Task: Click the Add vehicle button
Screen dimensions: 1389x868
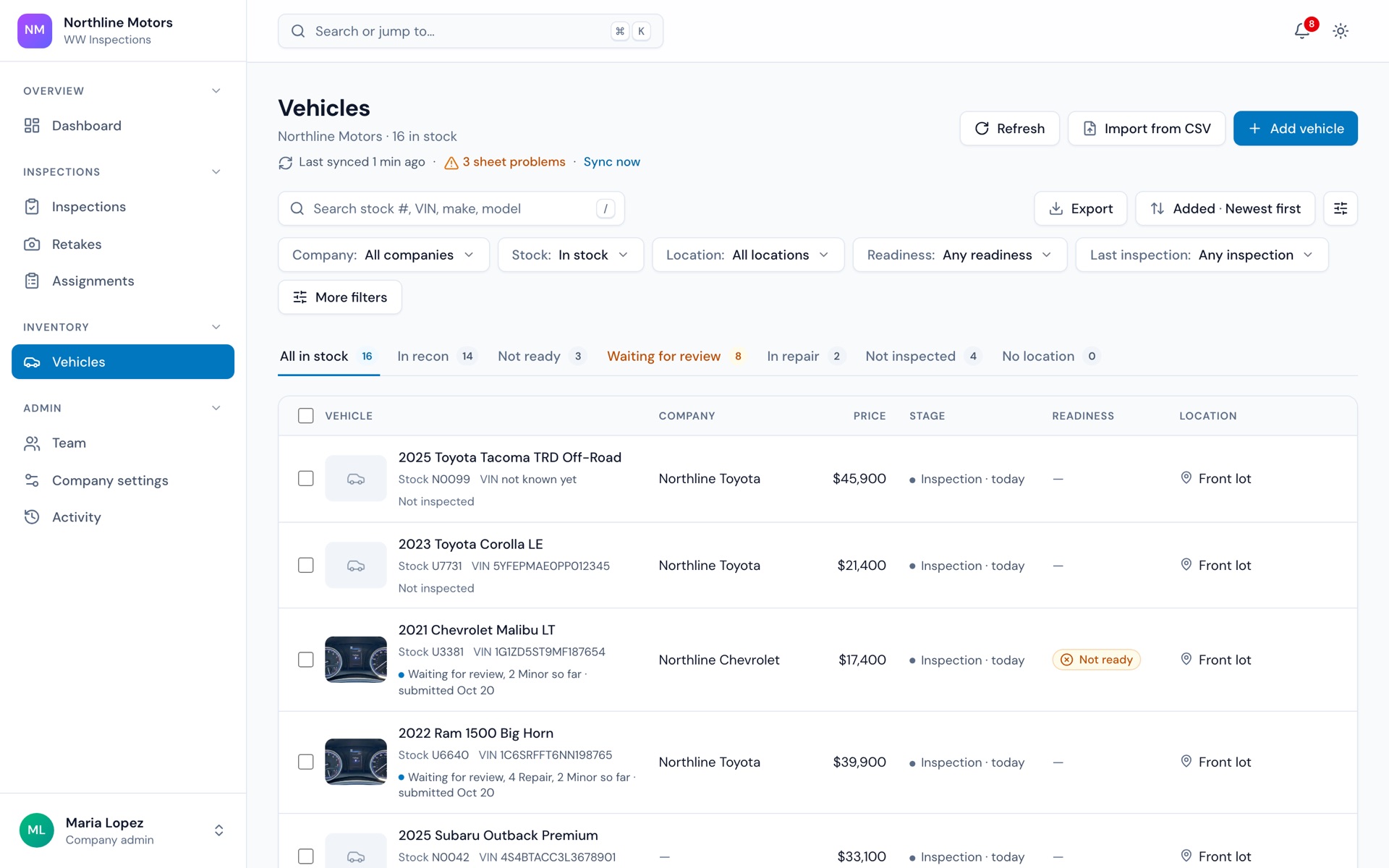Action: pos(1295,129)
